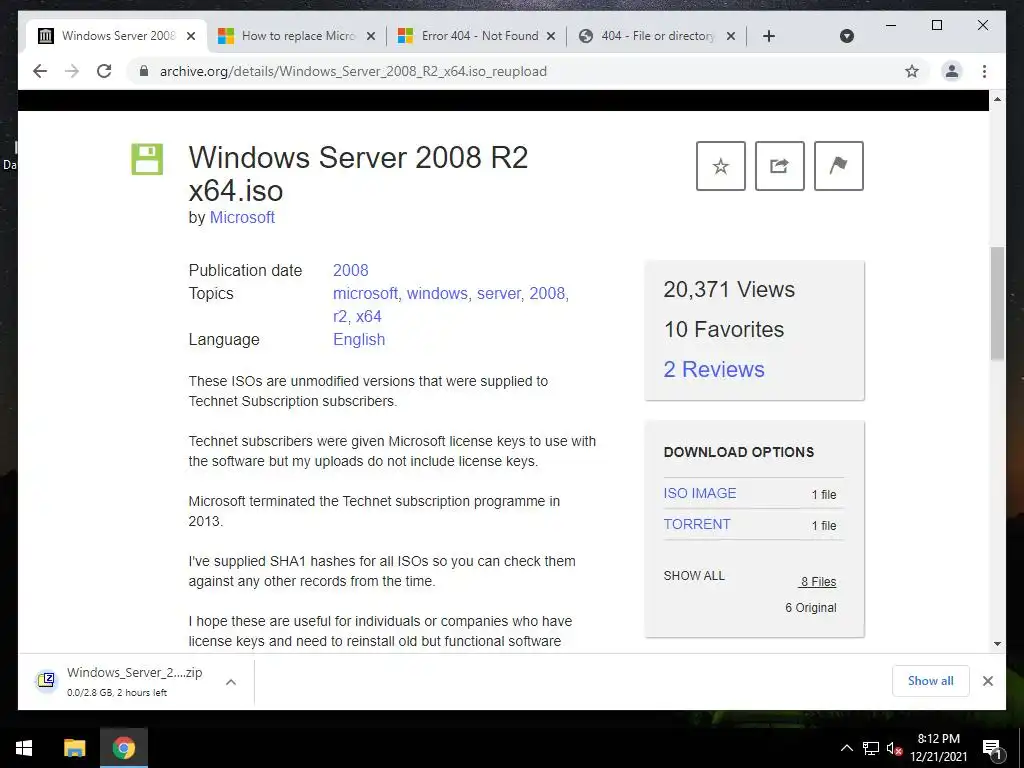
Task: Click the muted volume icon in tray
Action: click(x=894, y=748)
